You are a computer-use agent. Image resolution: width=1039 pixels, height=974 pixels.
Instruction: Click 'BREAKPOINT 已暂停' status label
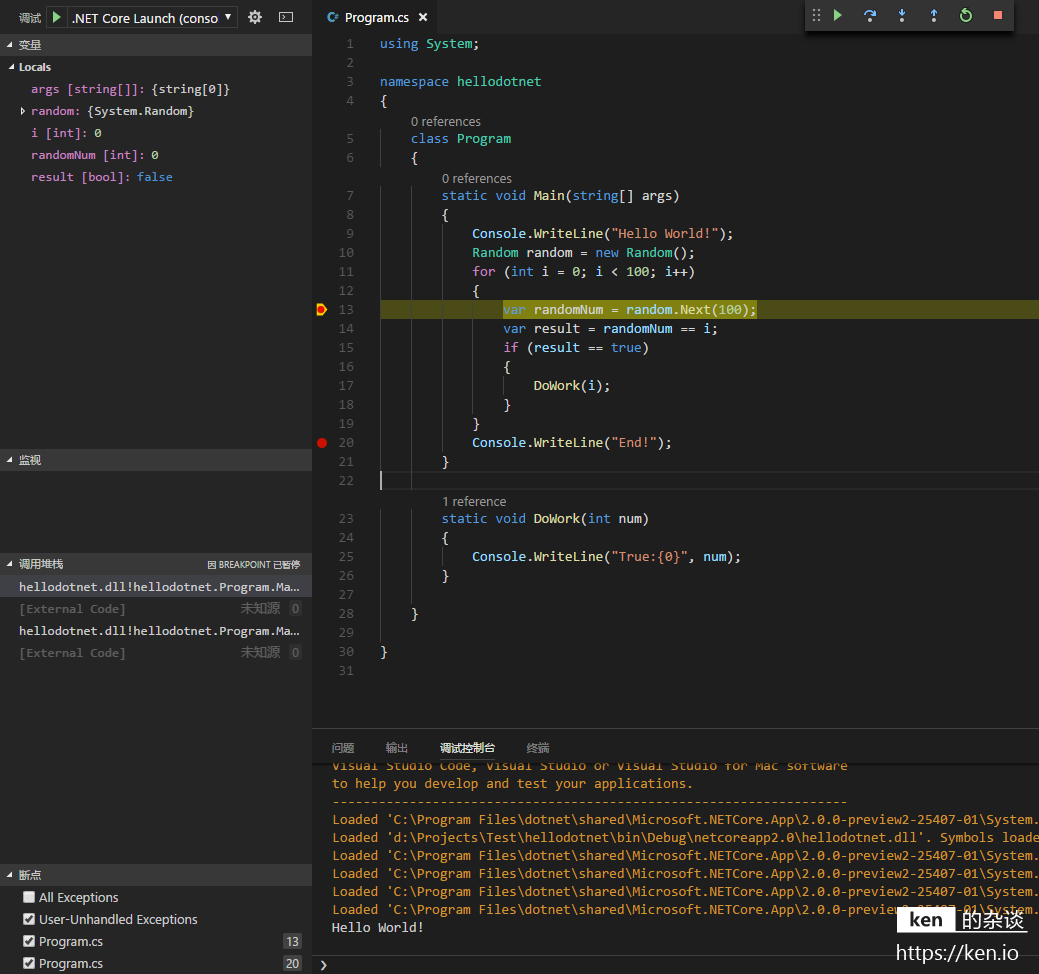[254, 565]
